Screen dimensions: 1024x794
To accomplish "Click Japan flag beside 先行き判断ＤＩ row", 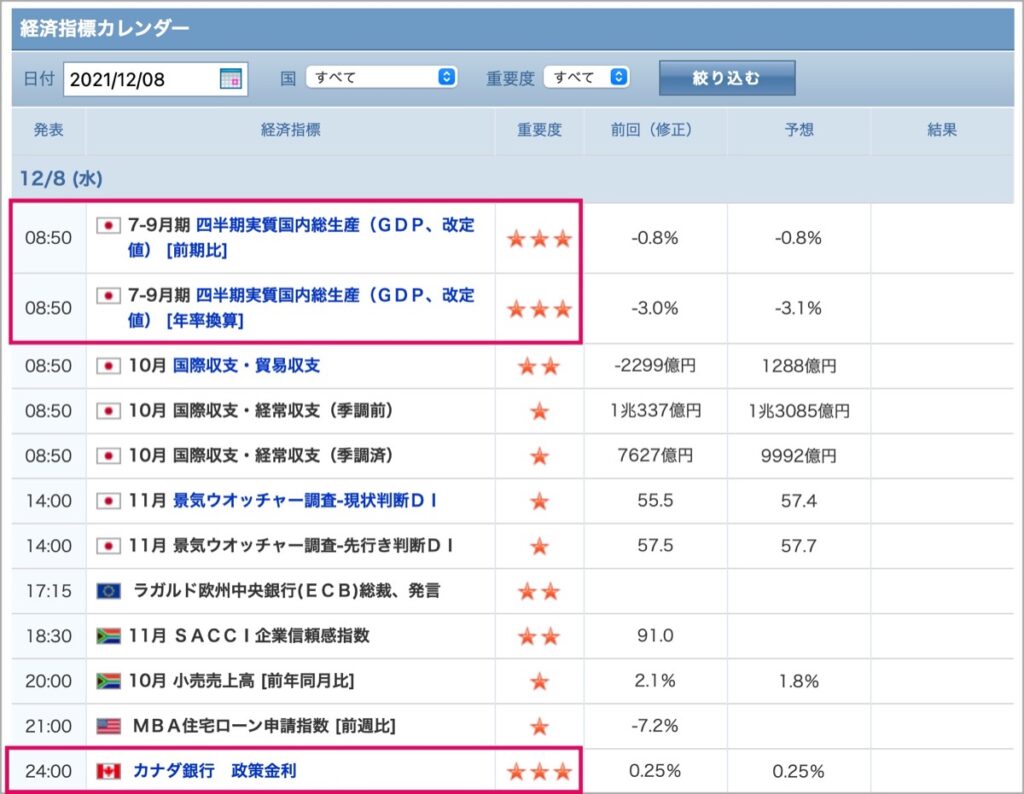I will tap(108, 546).
